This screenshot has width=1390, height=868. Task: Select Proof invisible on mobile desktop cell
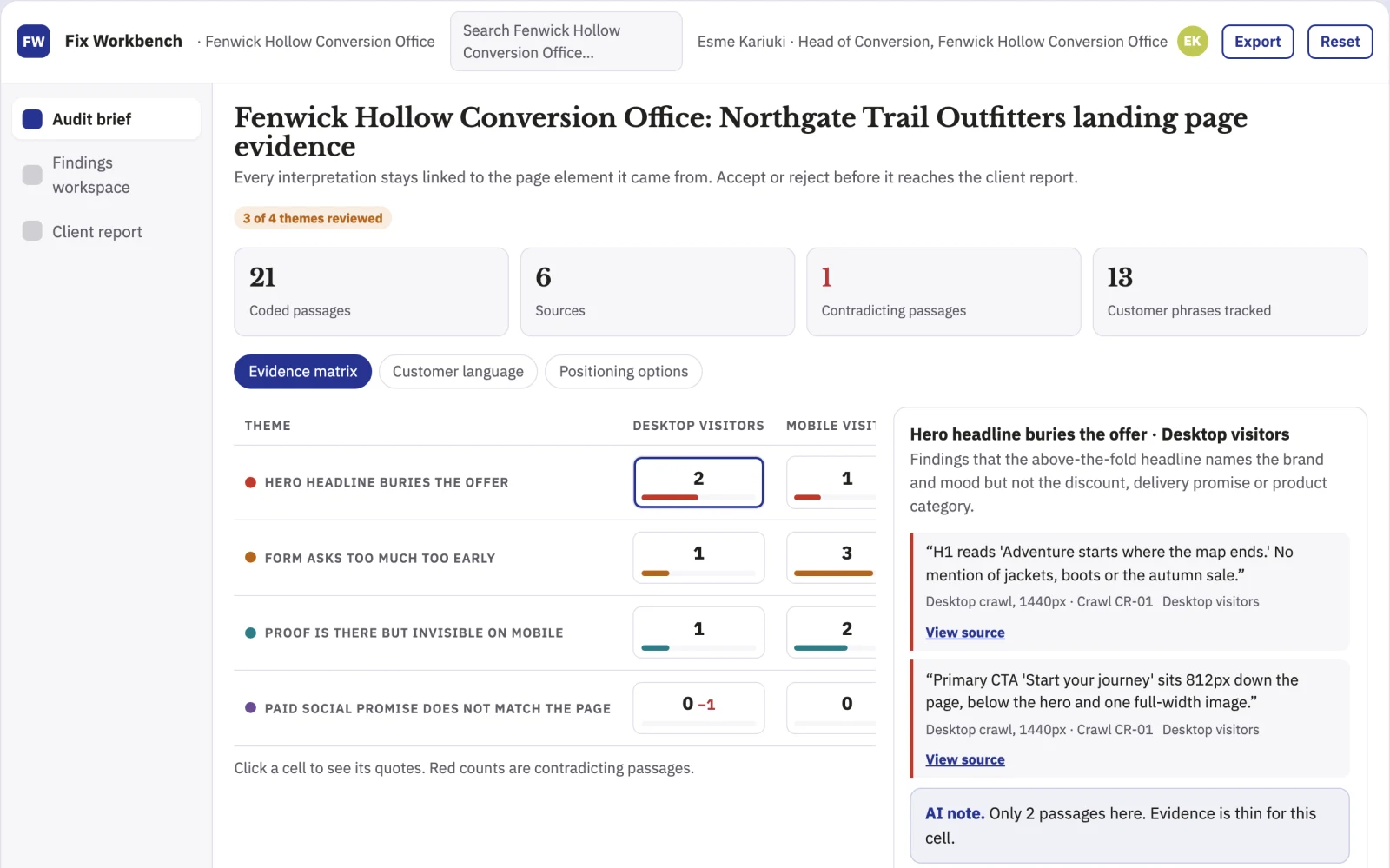[698, 633]
